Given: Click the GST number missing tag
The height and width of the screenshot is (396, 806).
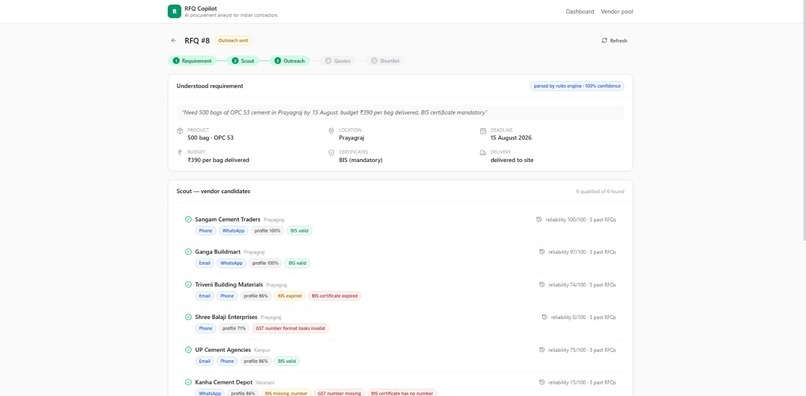Looking at the screenshot, I should tap(339, 393).
